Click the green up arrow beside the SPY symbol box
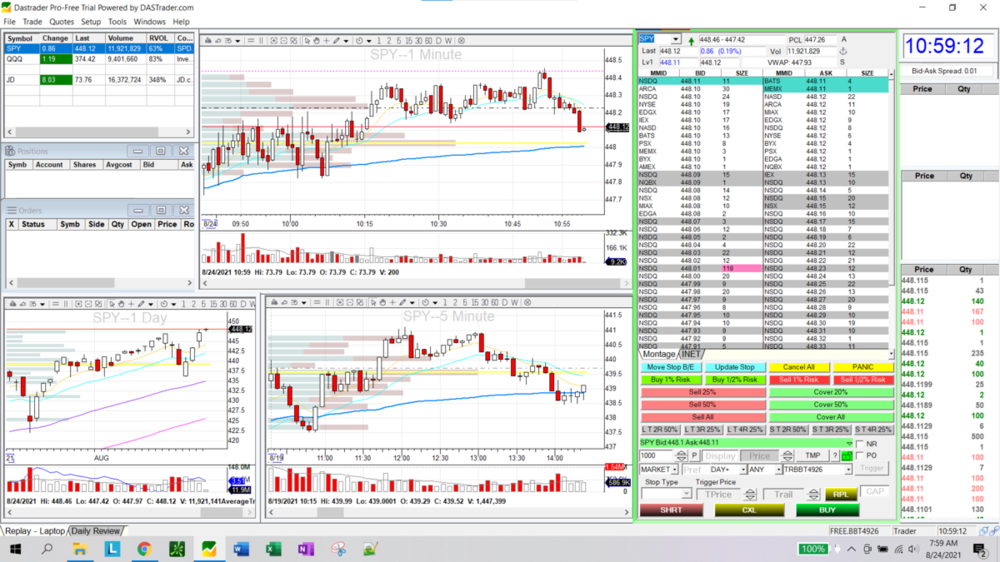 [x=690, y=40]
